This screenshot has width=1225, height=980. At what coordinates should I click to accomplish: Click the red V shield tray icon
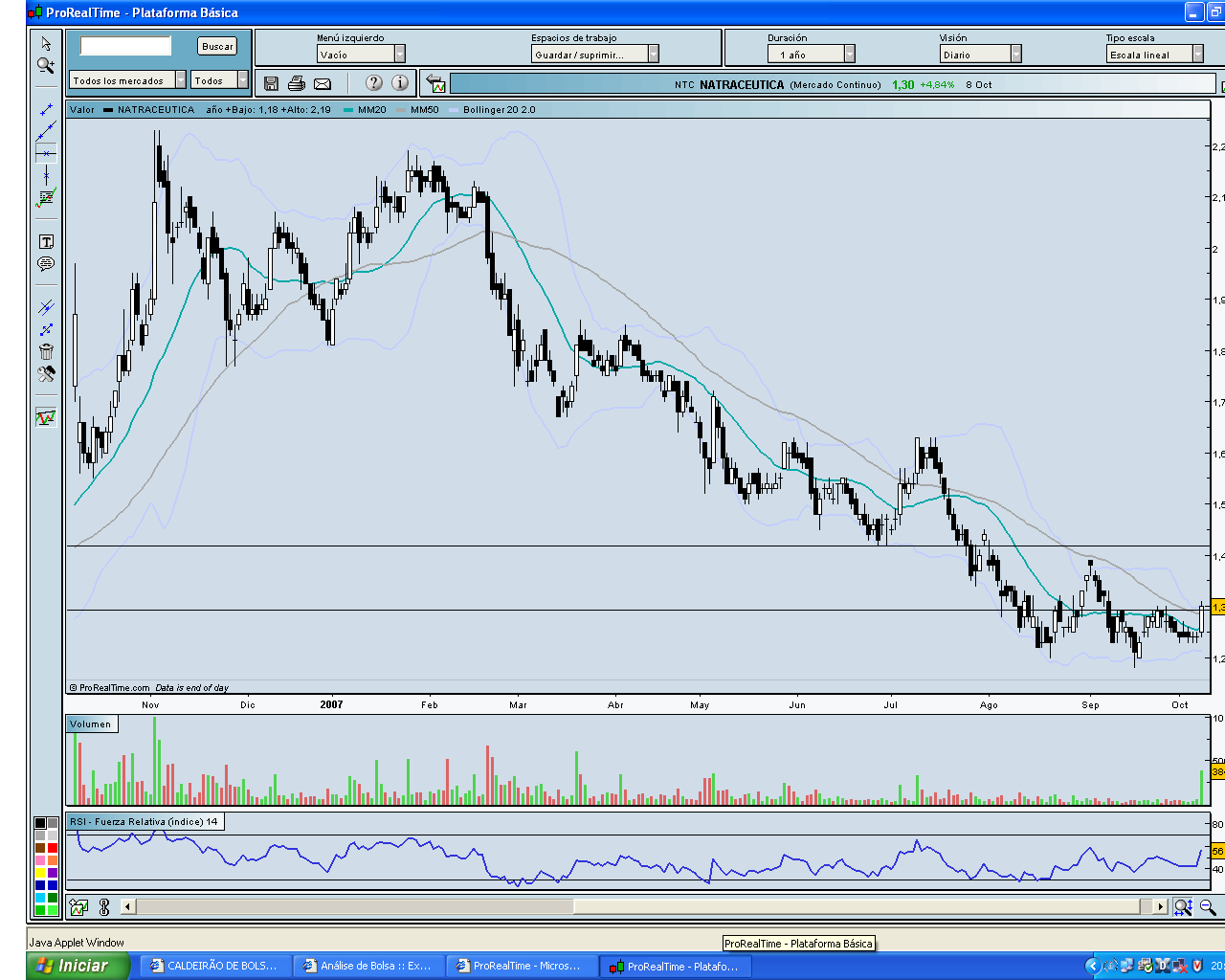tap(1196, 966)
